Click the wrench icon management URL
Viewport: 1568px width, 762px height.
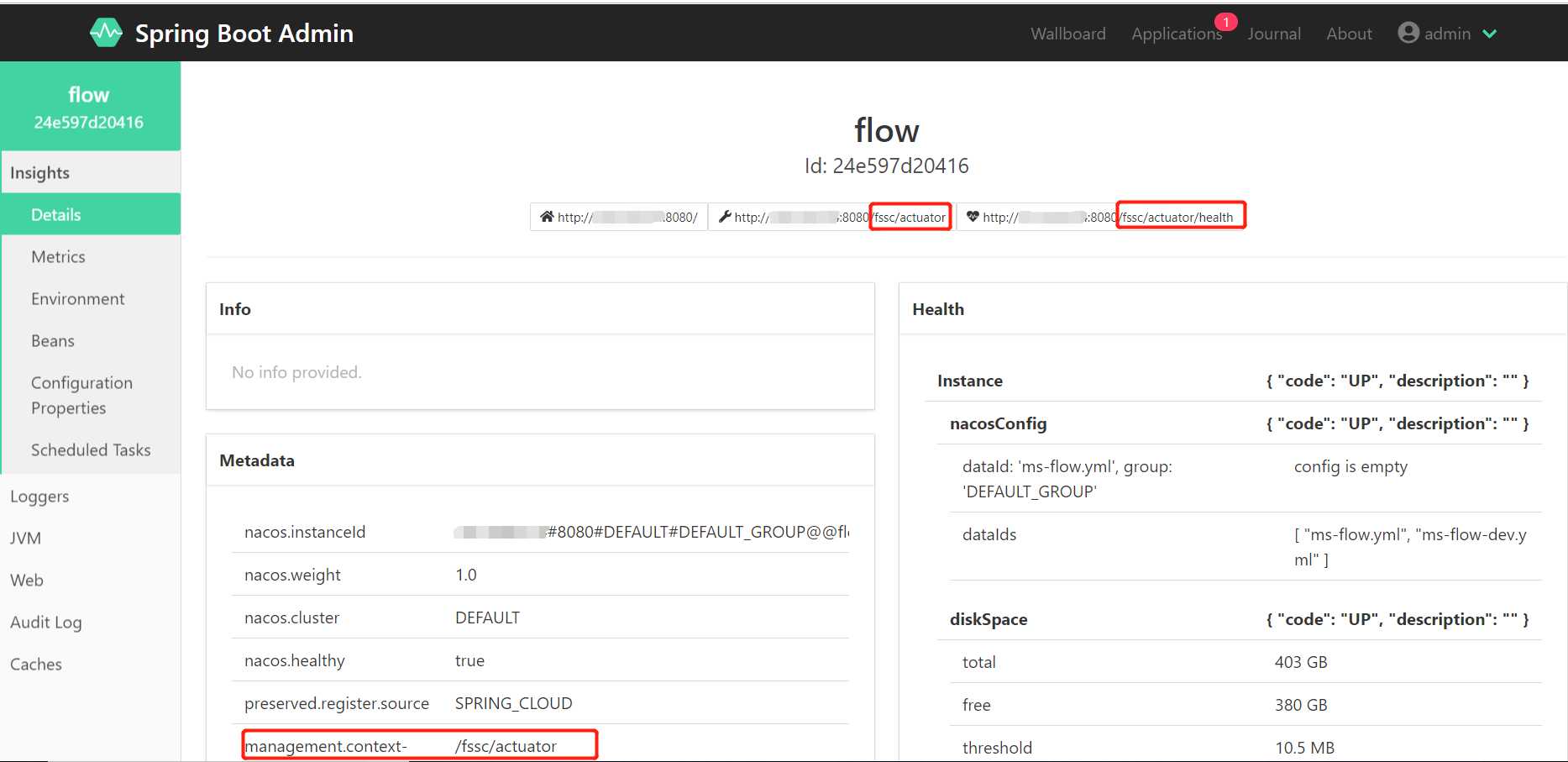click(x=831, y=217)
